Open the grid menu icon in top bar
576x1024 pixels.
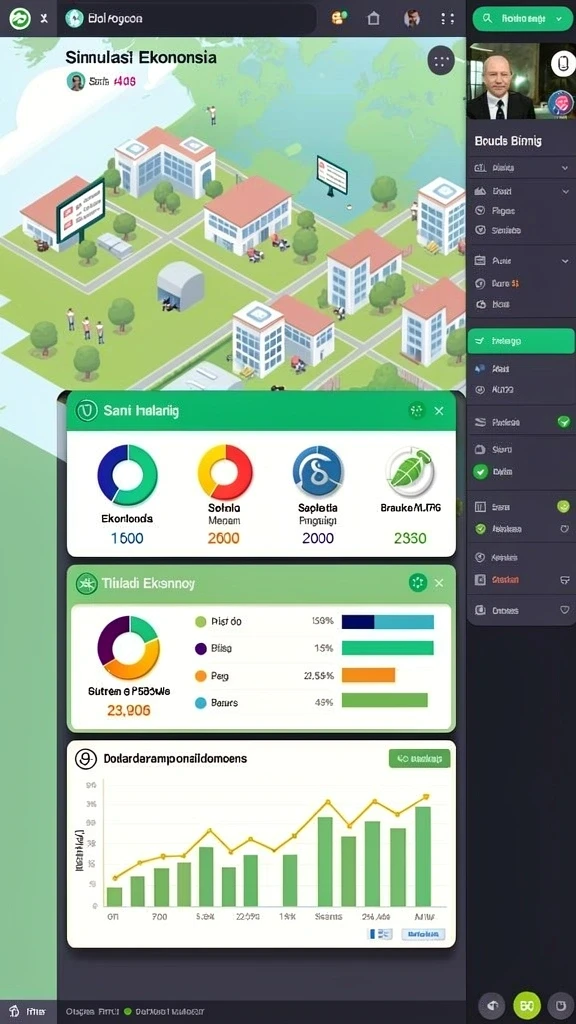pos(447,19)
